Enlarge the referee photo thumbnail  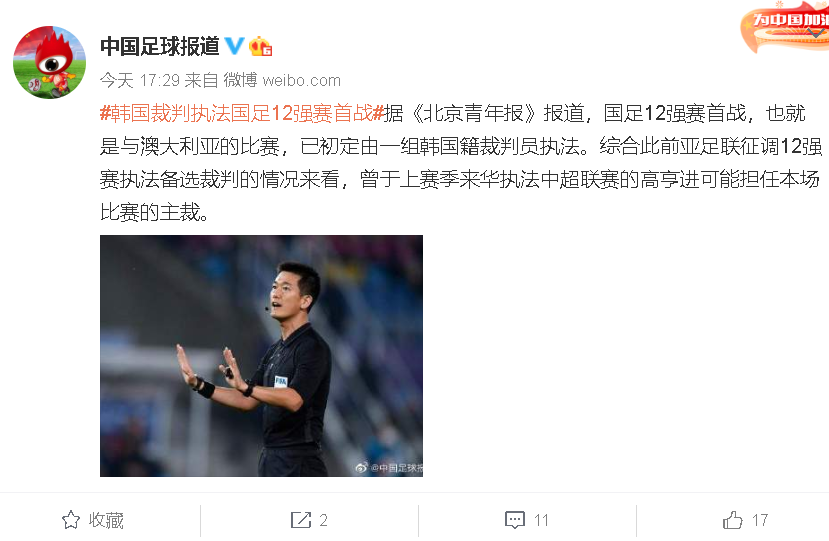tap(261, 356)
